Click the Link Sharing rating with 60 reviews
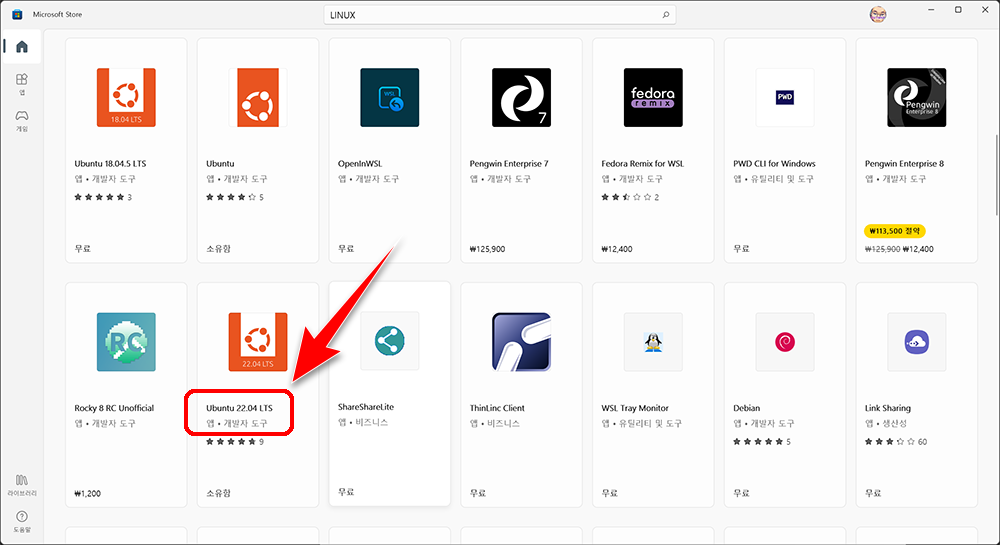Image resolution: width=1000 pixels, height=545 pixels. click(896, 442)
